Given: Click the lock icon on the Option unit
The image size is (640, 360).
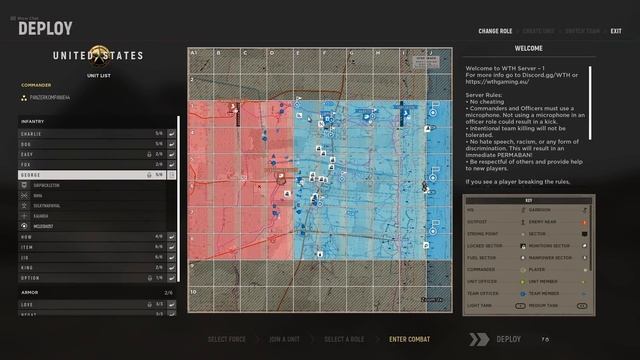Looking at the screenshot, I should (x=149, y=278).
